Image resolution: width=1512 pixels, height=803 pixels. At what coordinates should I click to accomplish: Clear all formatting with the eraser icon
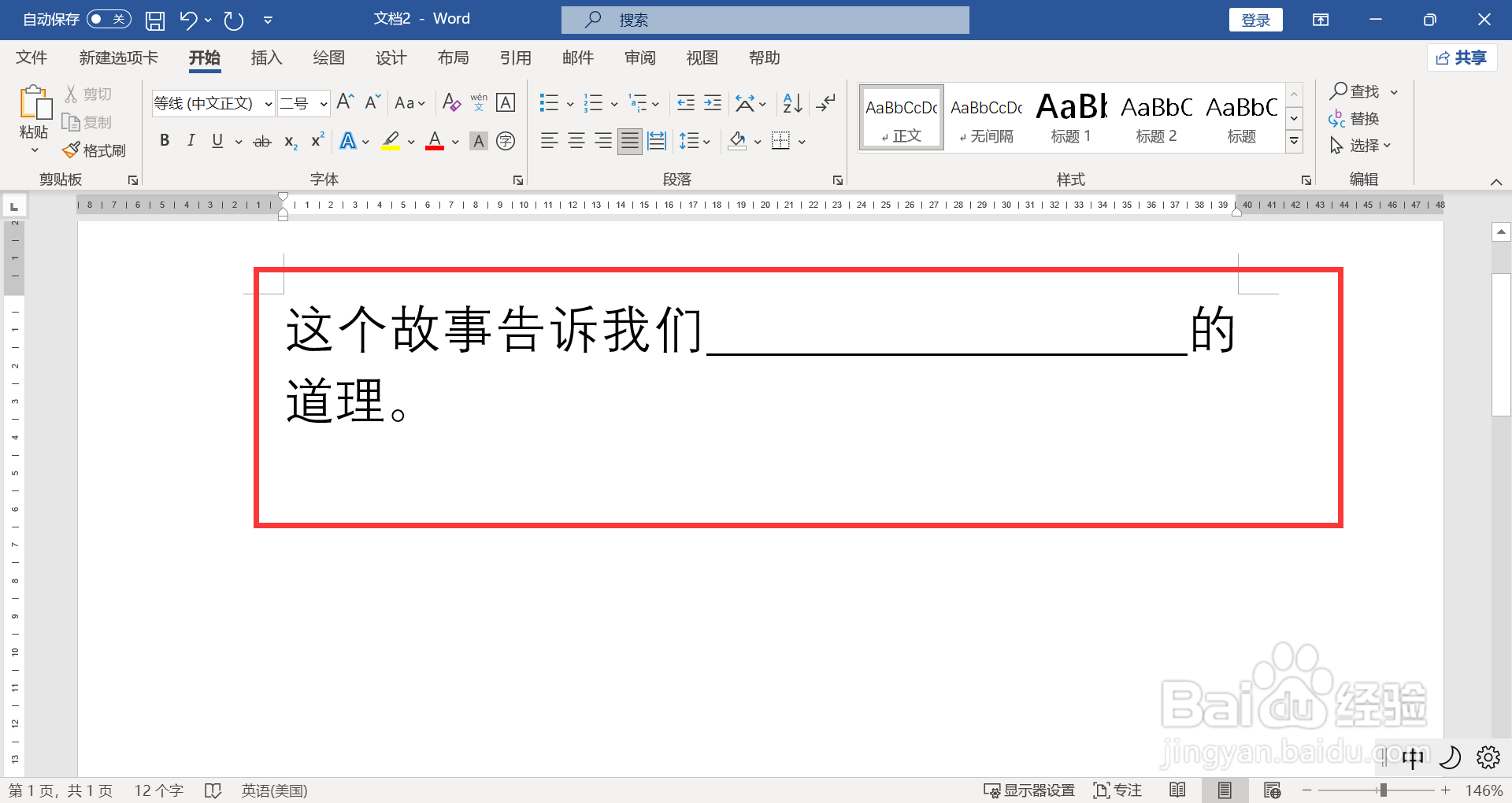[450, 102]
